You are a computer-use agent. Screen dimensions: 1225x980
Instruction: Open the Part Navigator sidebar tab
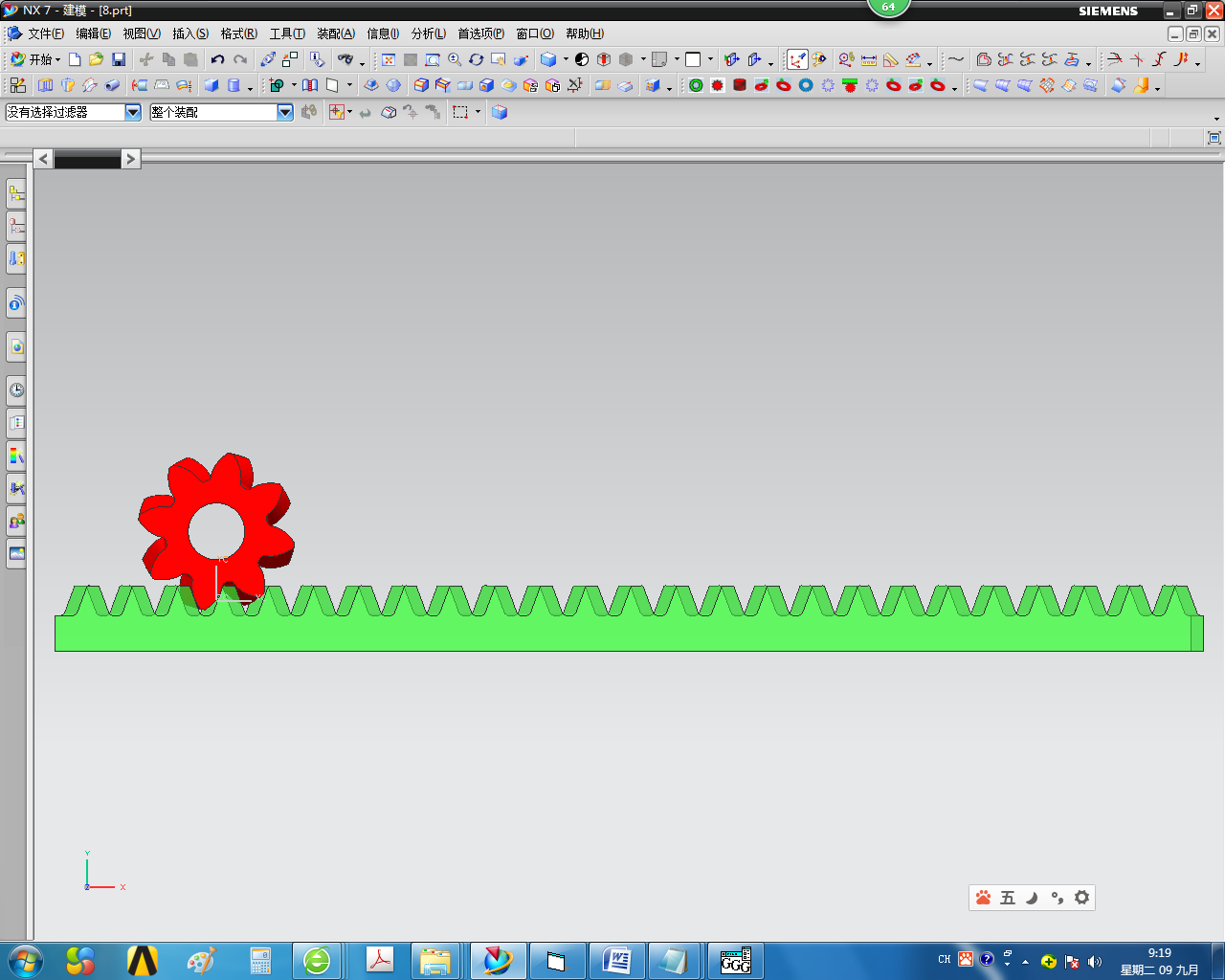tap(16, 227)
